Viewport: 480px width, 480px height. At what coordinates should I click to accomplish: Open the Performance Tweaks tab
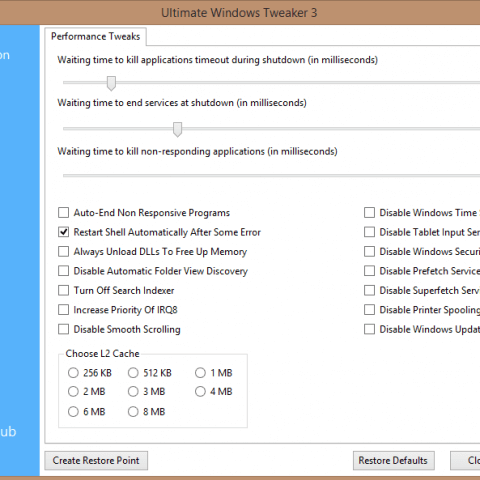[95, 36]
